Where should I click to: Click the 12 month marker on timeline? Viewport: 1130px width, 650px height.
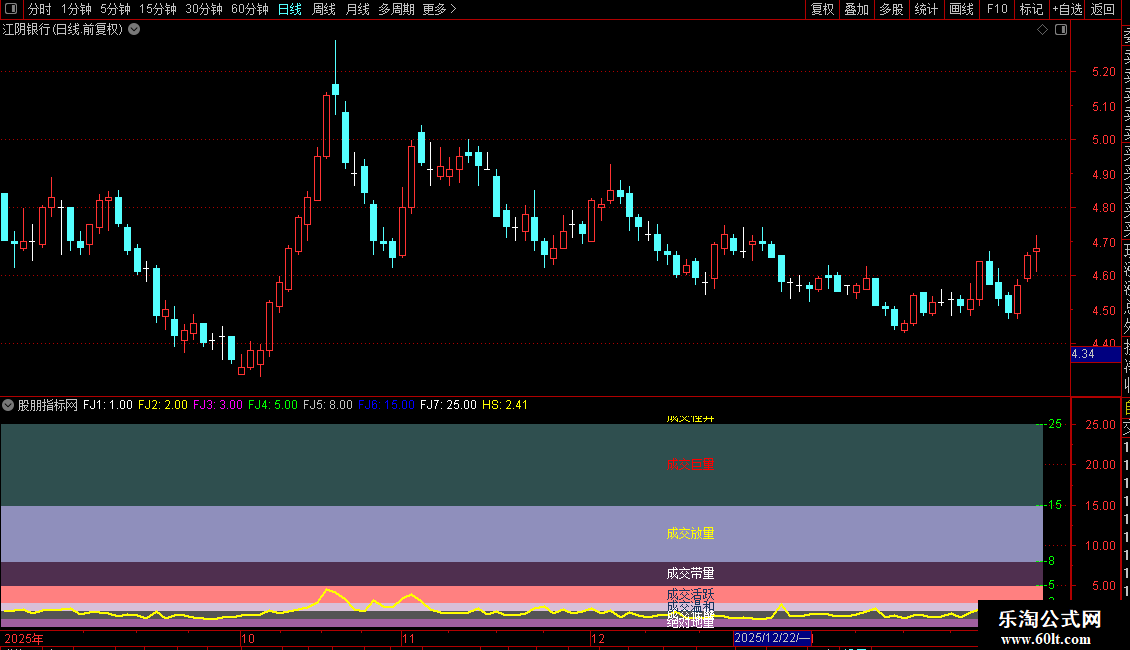[x=597, y=638]
